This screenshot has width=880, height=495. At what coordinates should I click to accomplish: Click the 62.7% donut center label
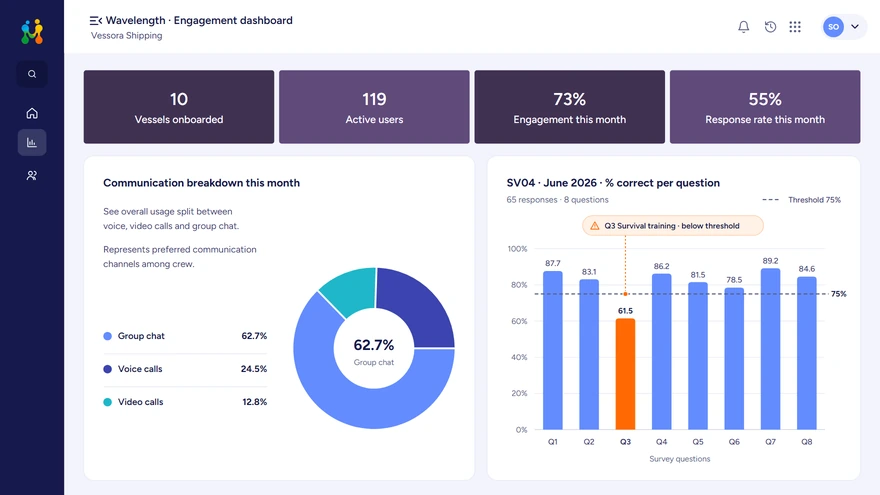[x=374, y=345]
